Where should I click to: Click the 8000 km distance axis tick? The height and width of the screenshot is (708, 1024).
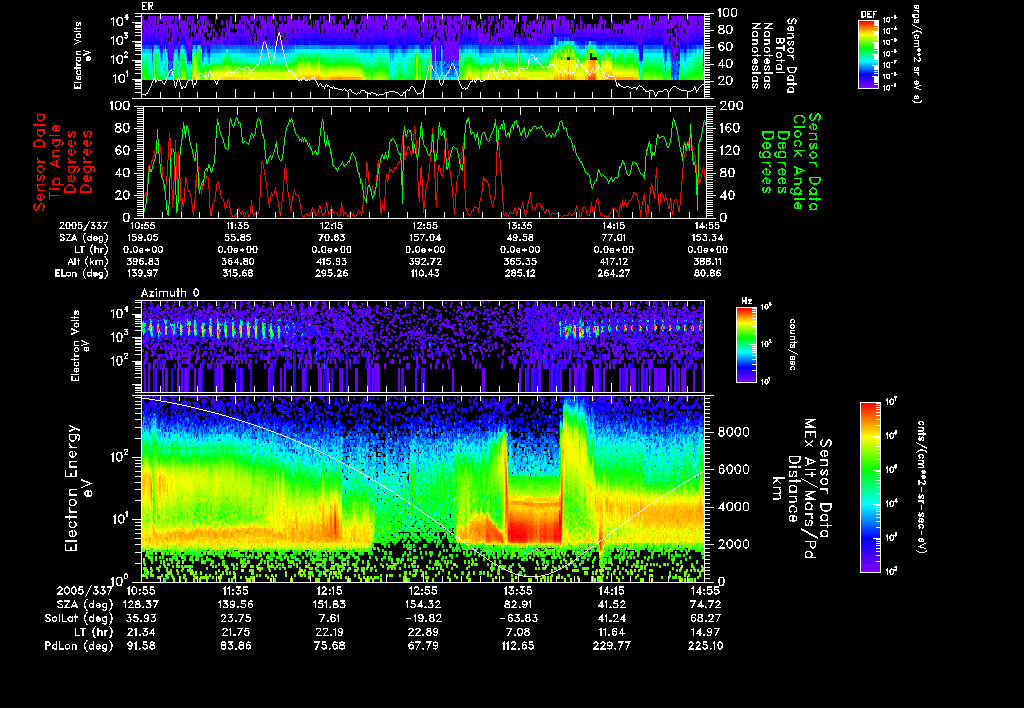pyautogui.click(x=733, y=432)
